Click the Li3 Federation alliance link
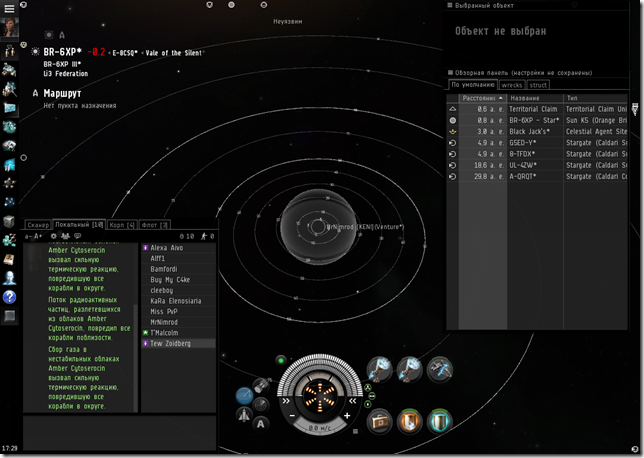This screenshot has height=458, width=644. pos(66,74)
